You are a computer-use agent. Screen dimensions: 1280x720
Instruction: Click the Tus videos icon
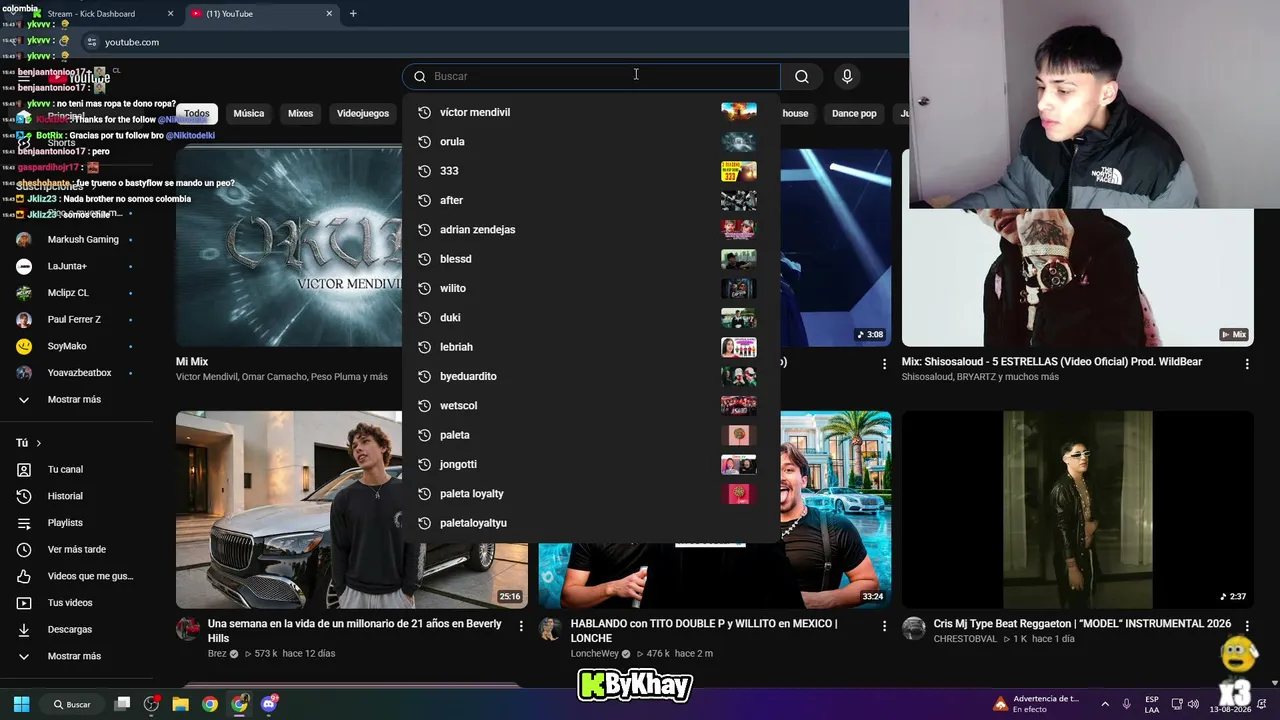(x=24, y=603)
